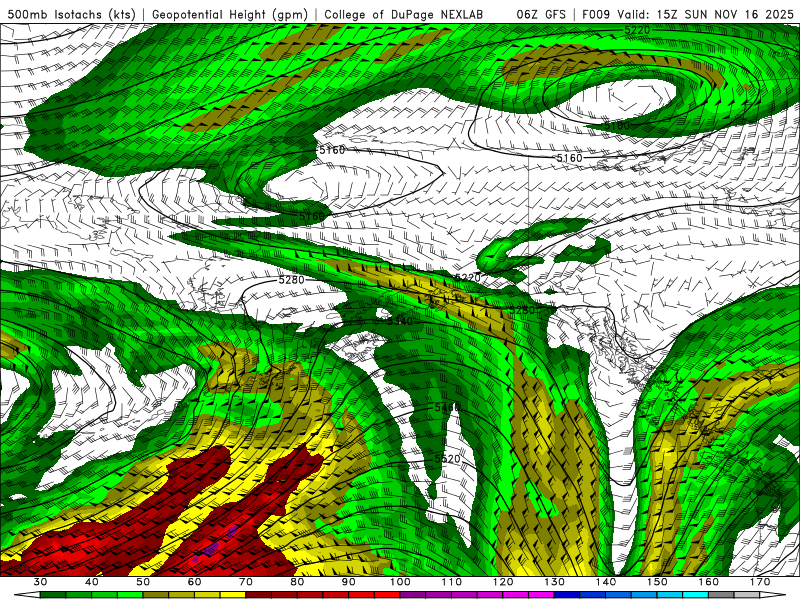Click the 100 kts legend number
This screenshot has height=600, width=800.
tap(400, 582)
